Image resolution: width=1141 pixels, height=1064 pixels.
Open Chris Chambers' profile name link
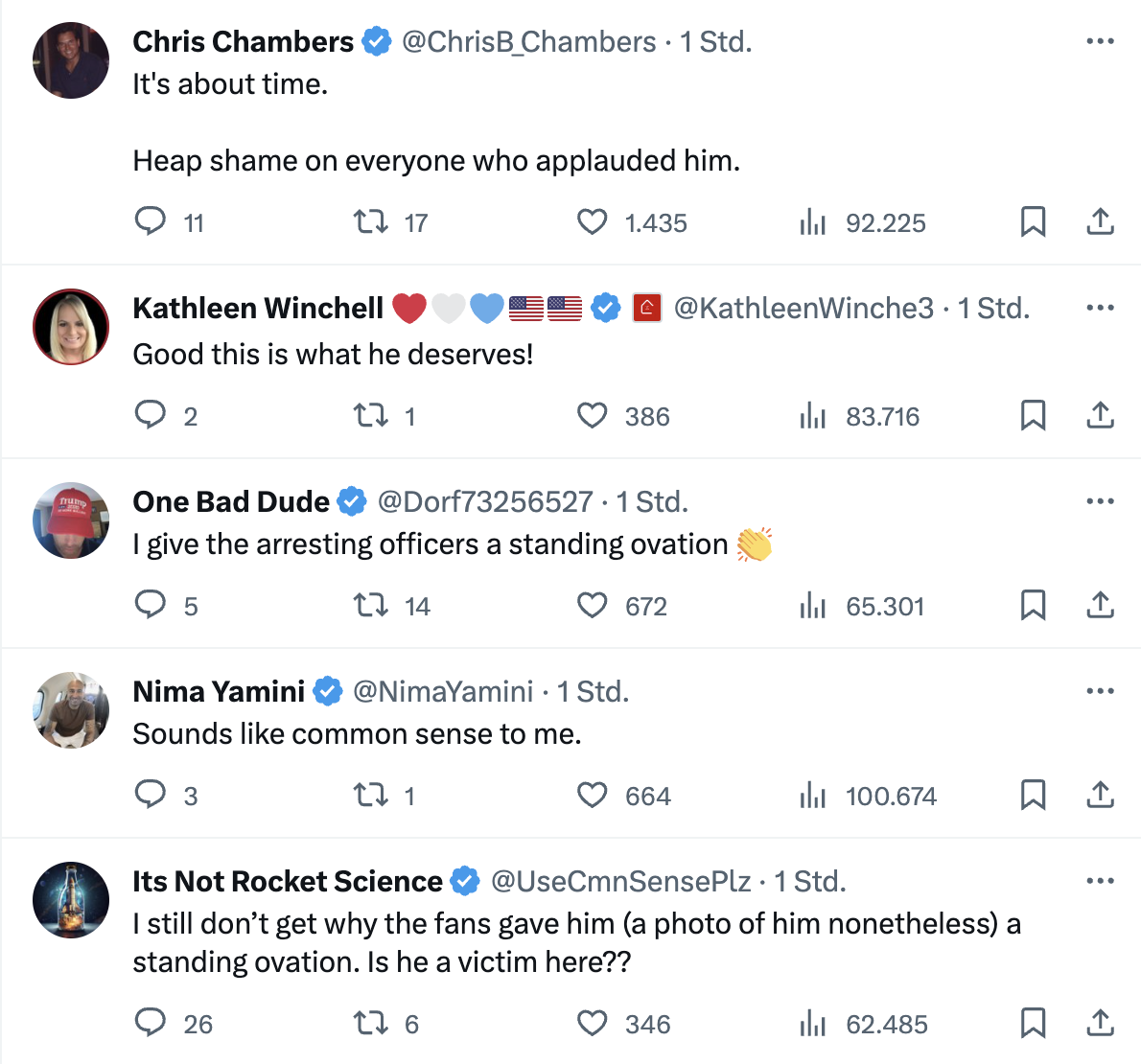[243, 41]
